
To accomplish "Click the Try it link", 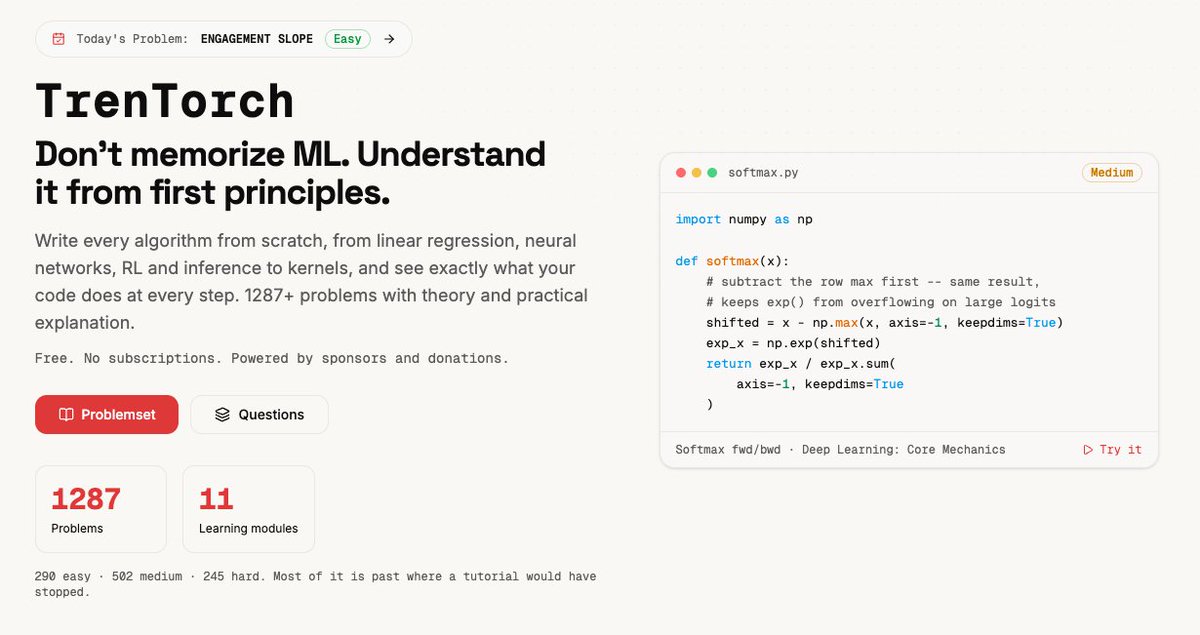I will click(x=1112, y=450).
